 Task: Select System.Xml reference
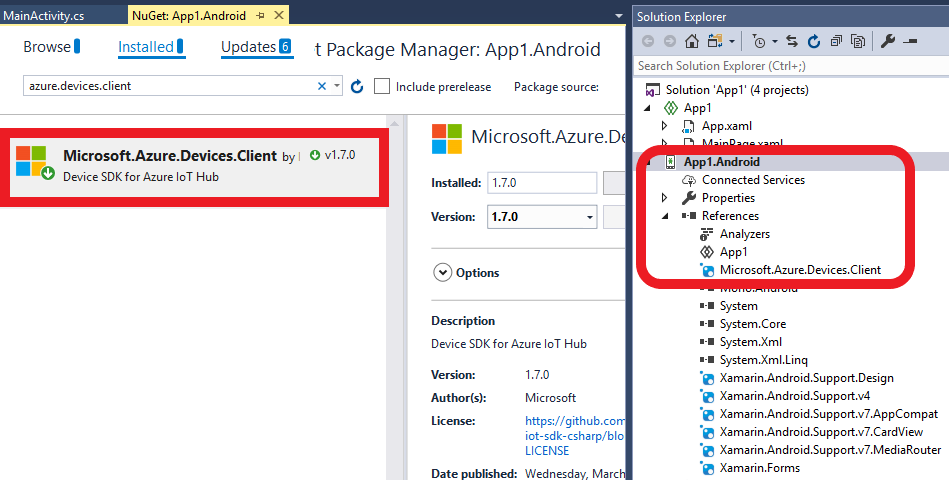pos(750,342)
